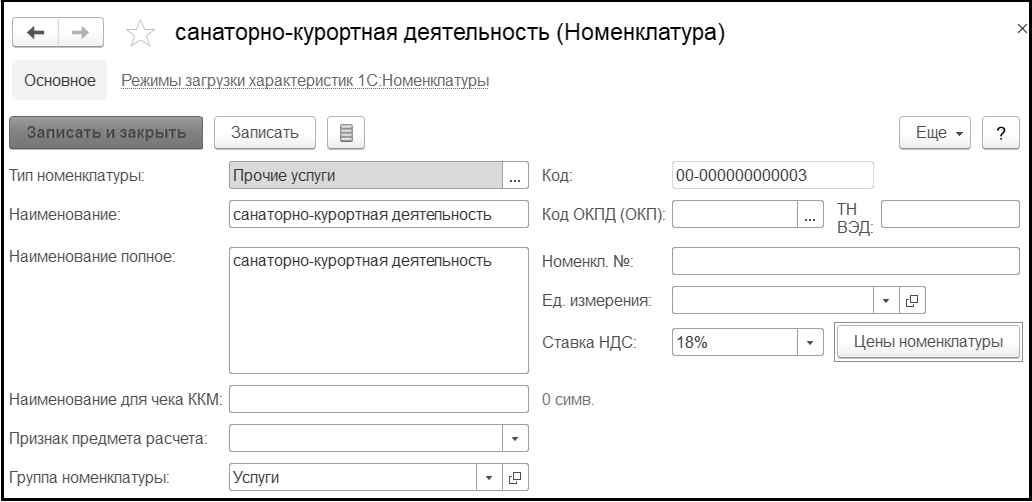Click the Цены номенклатуры button
Image resolution: width=1032 pixels, height=502 pixels.
[927, 341]
